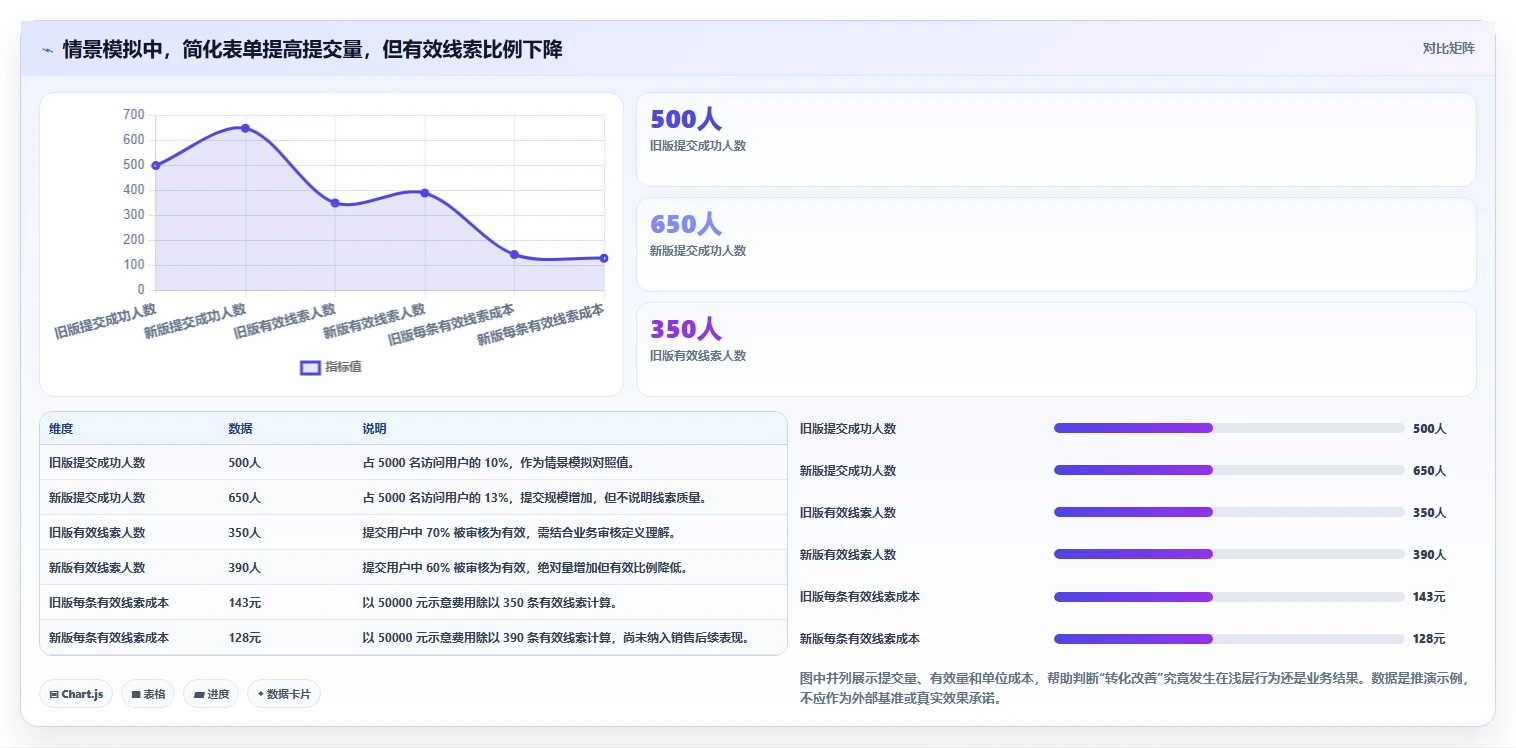Click the 表格 chip
The height and width of the screenshot is (748, 1516).
click(x=148, y=694)
